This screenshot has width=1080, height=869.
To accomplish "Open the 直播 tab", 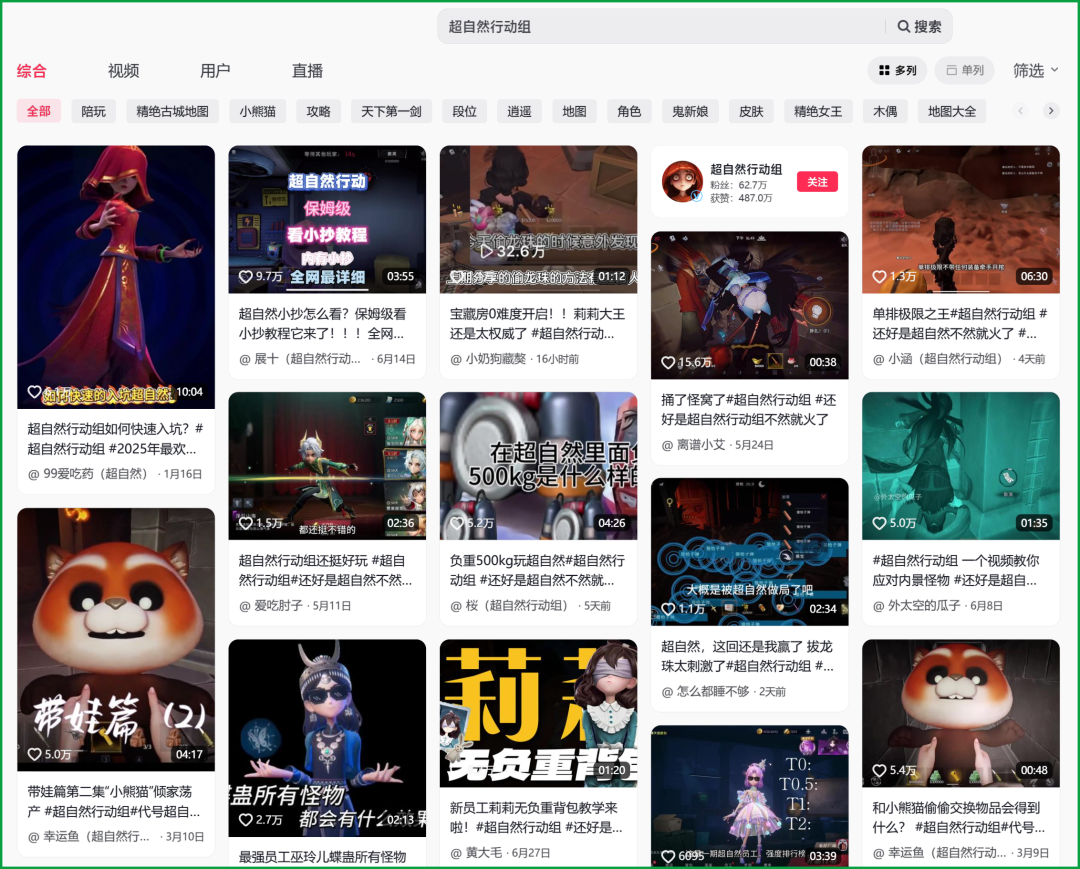I will (307, 70).
